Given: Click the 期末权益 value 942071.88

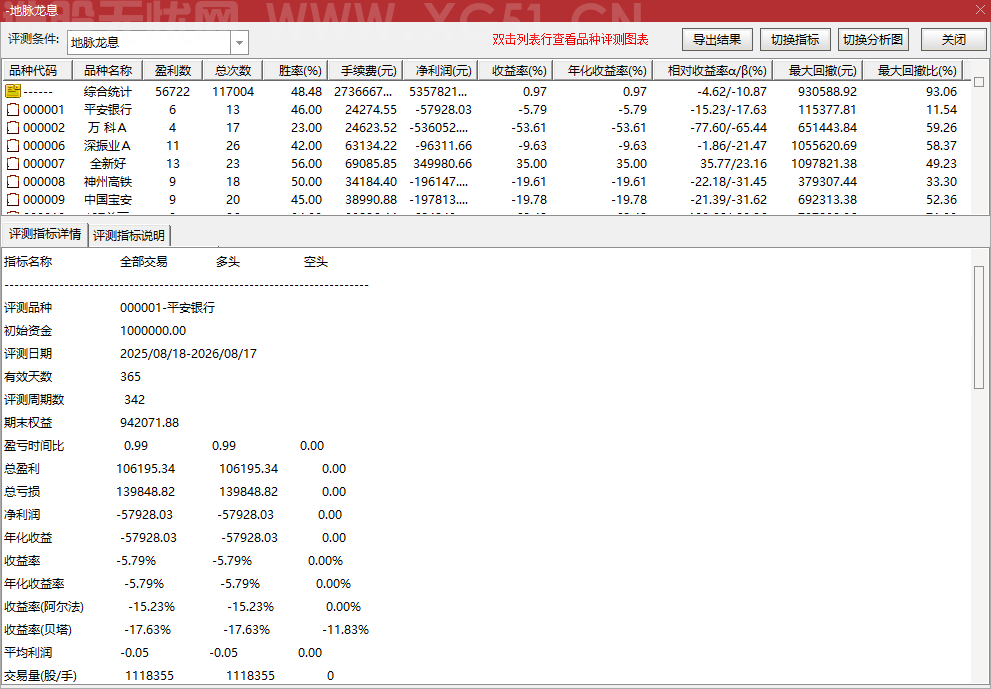Looking at the screenshot, I should coord(149,423).
